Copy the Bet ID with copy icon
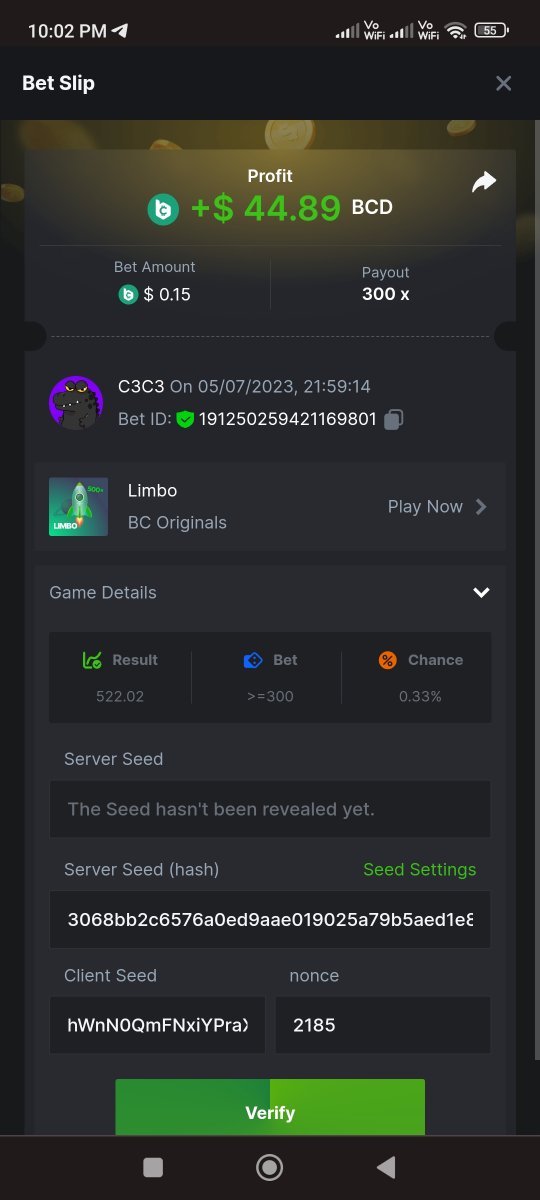540x1200 pixels. pos(393,419)
